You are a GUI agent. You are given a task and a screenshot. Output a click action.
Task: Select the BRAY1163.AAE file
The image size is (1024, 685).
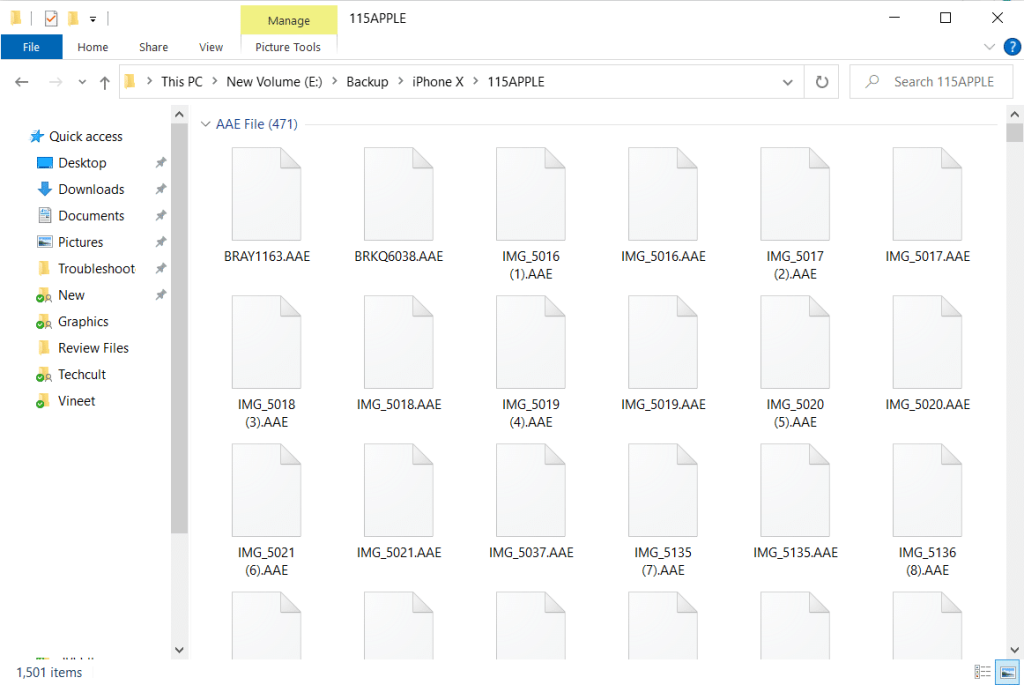pos(266,206)
